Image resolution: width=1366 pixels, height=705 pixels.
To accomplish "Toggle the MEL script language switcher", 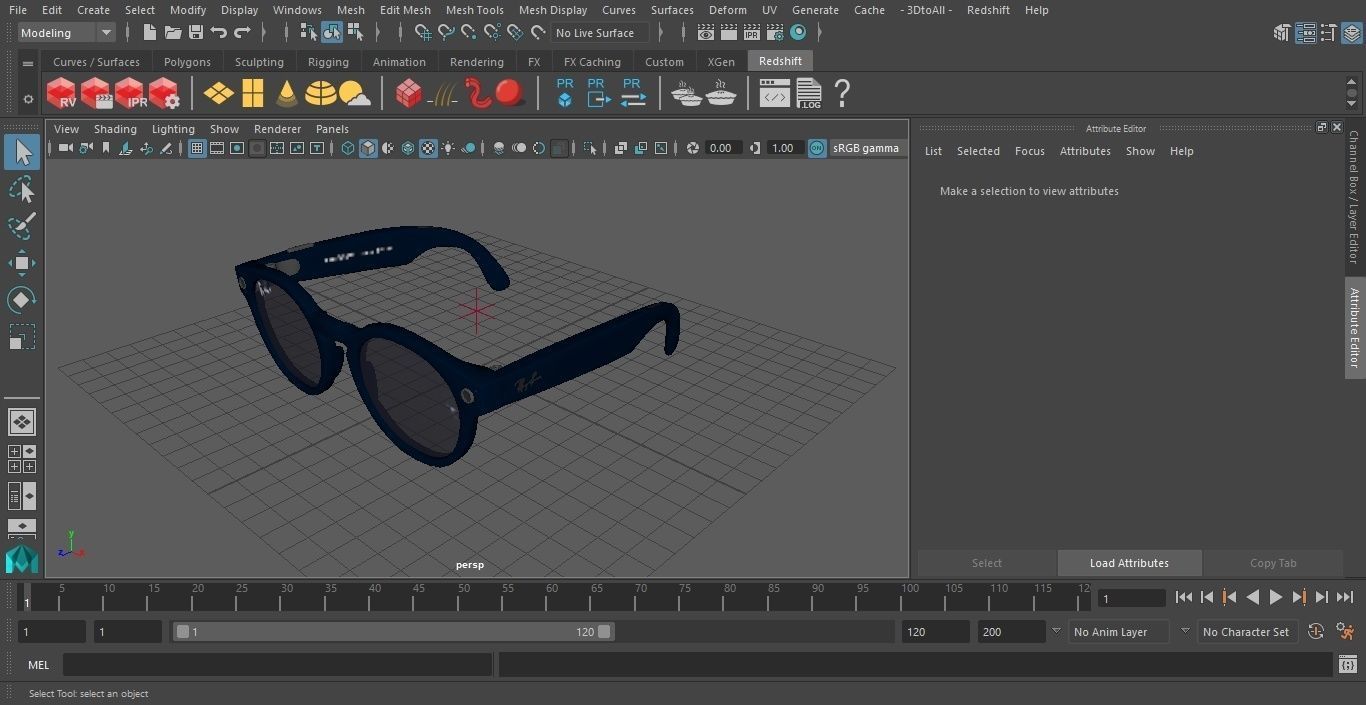I will tap(38, 665).
